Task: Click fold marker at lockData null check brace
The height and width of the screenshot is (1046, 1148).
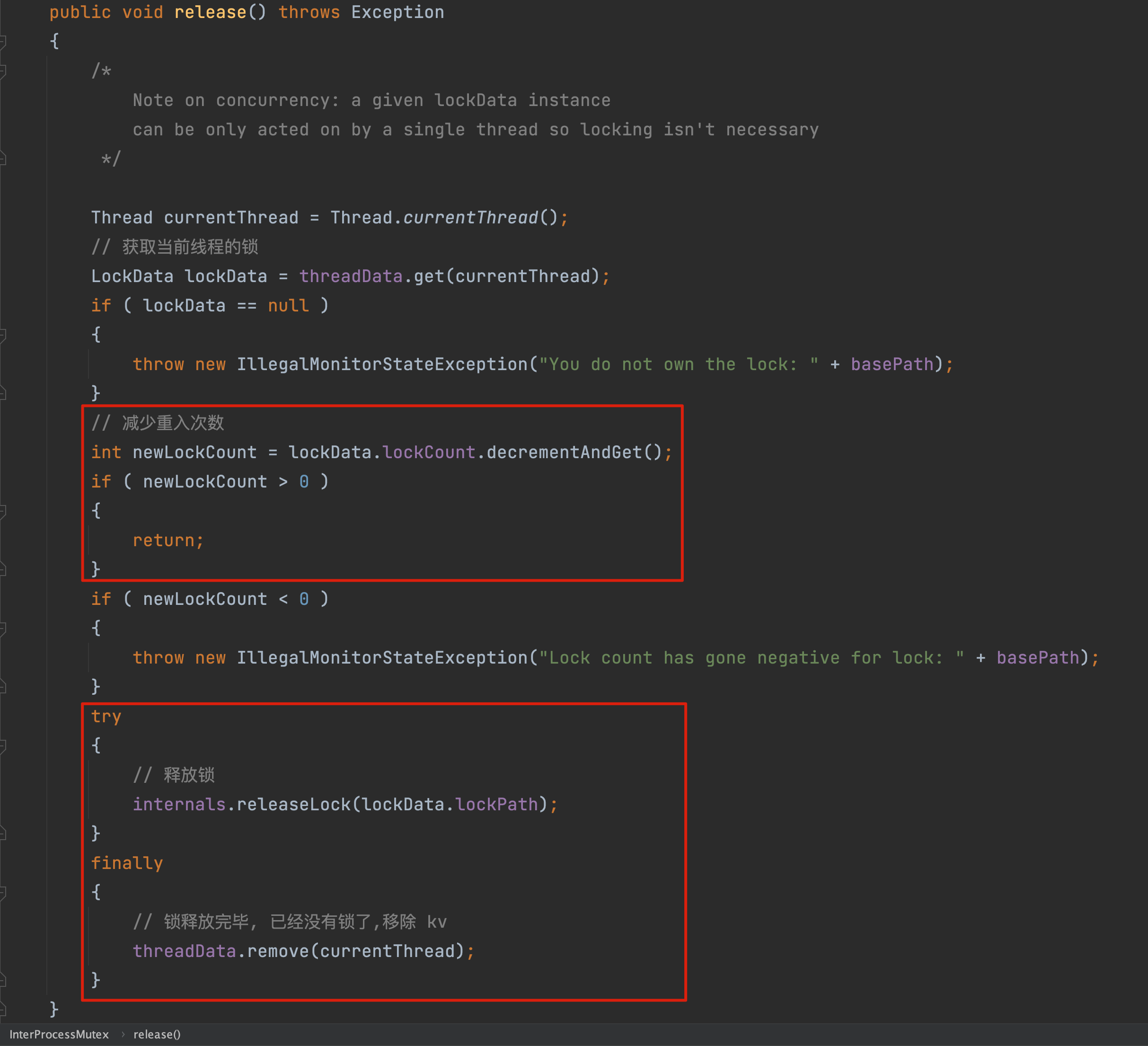Action: coord(3,336)
